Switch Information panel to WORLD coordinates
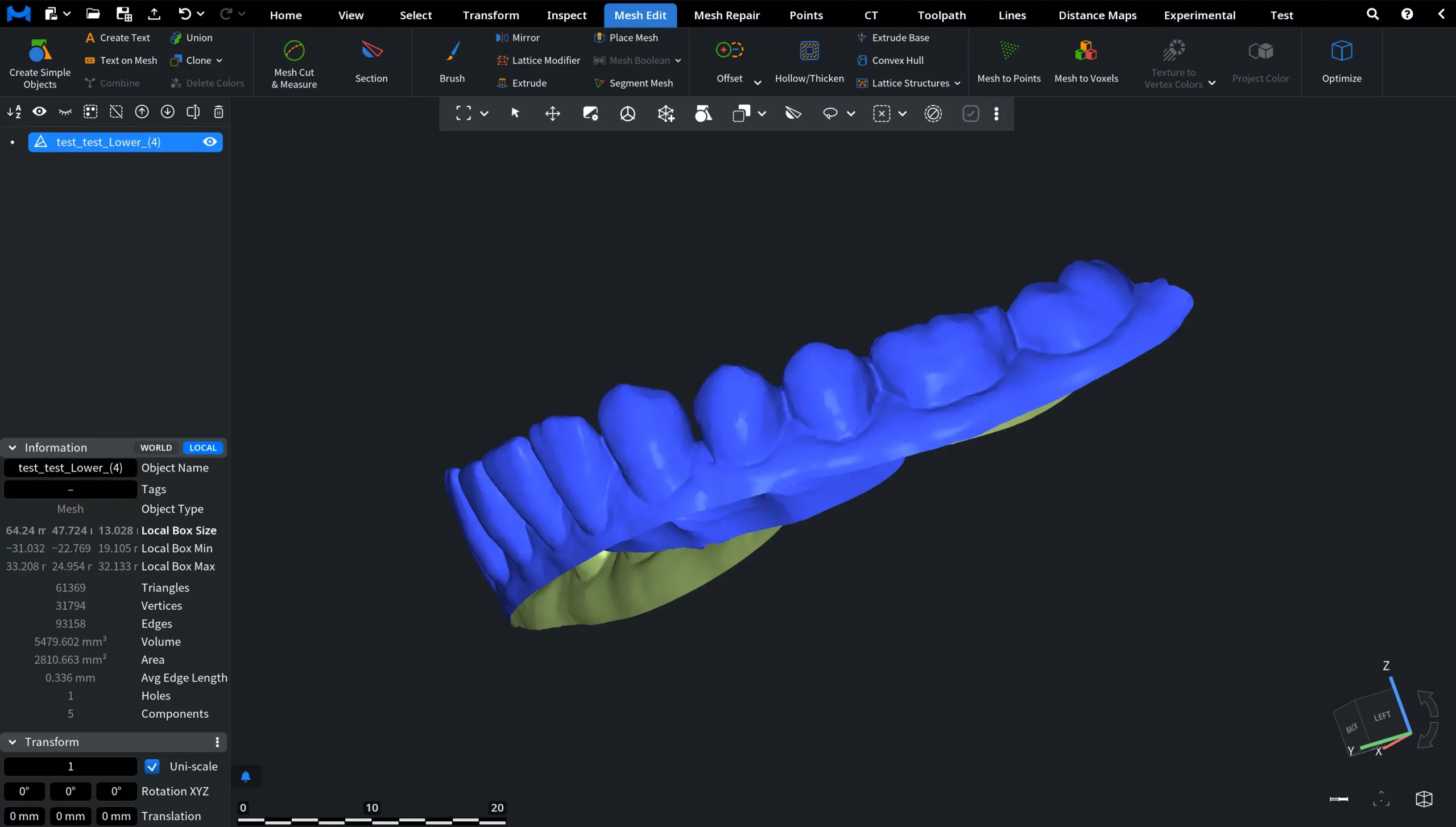 point(155,448)
